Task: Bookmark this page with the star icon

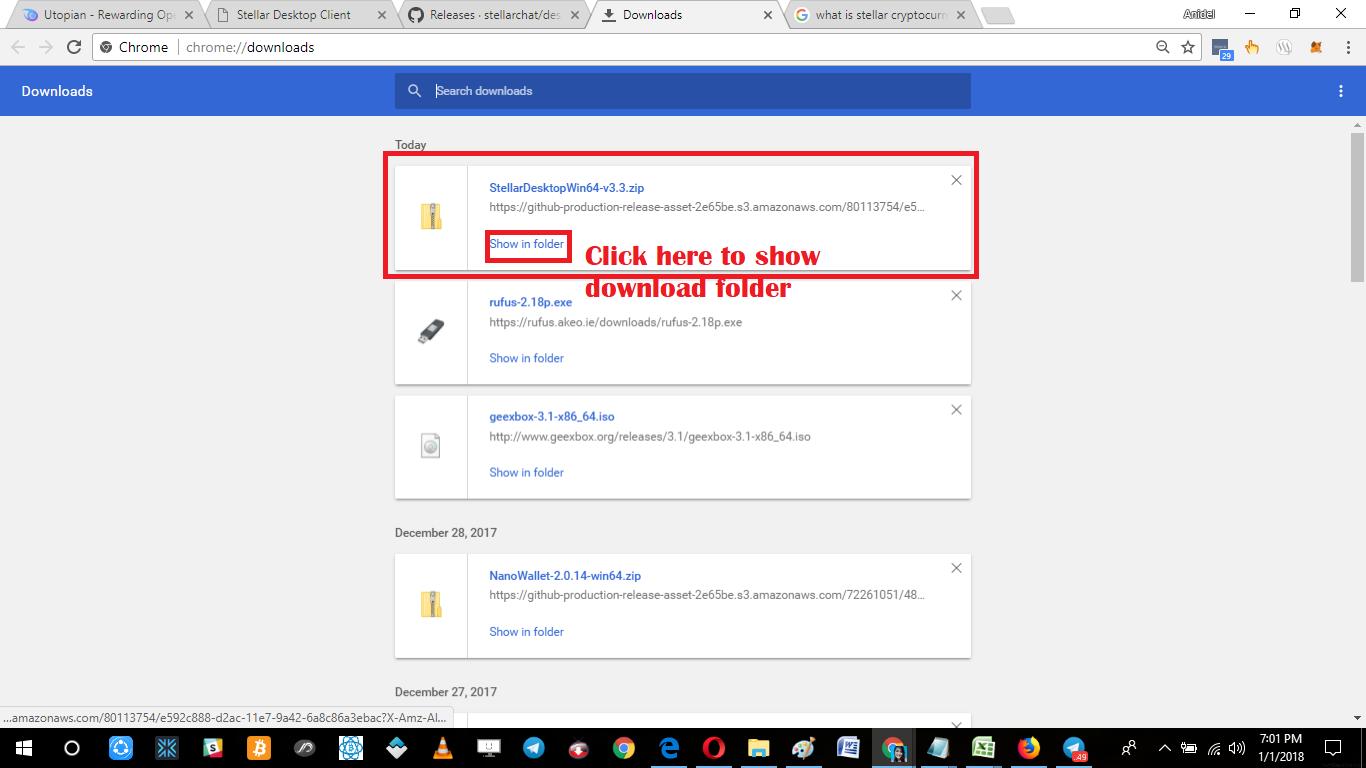Action: tap(1187, 47)
